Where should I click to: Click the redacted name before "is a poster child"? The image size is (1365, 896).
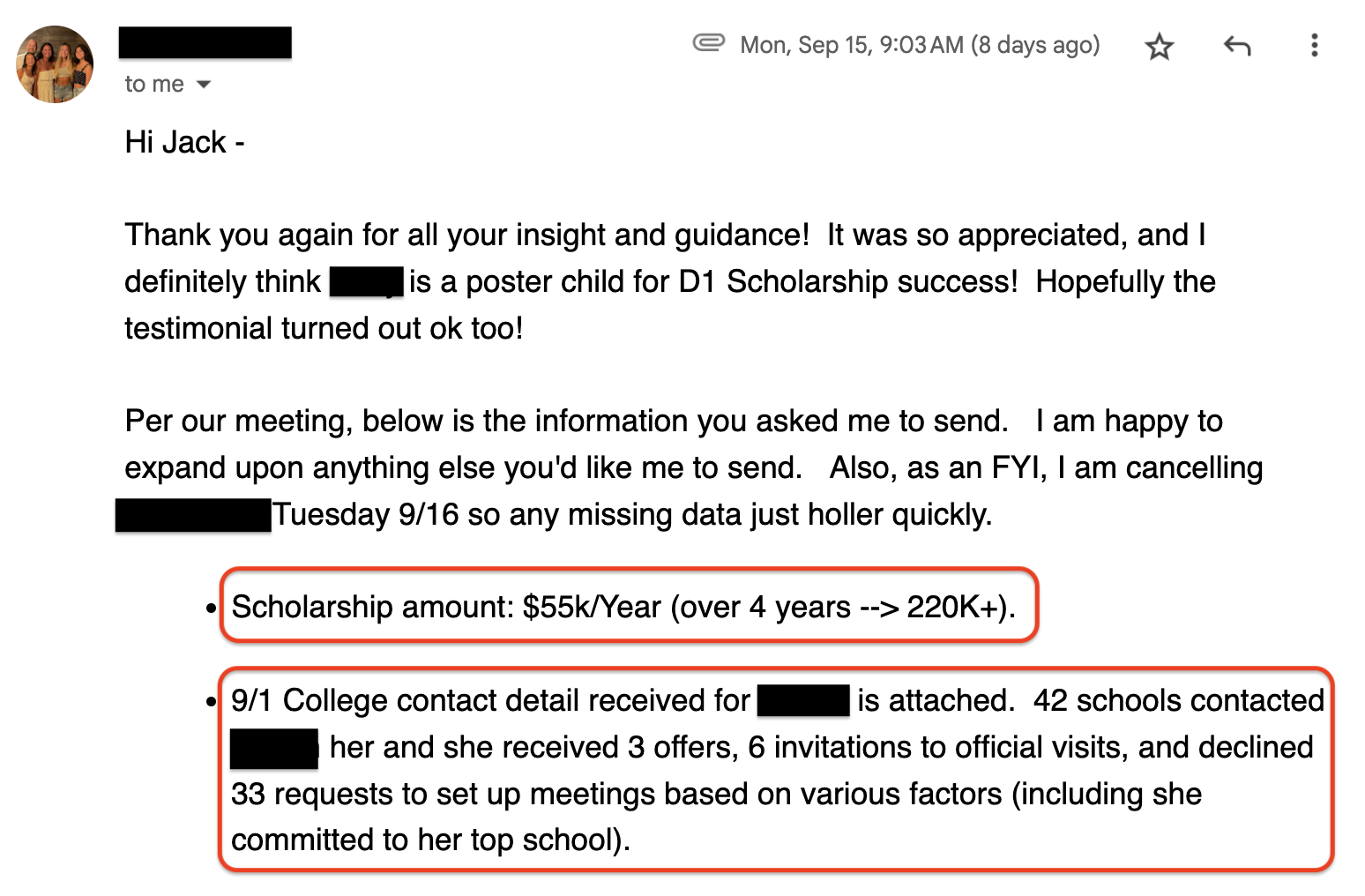[366, 282]
